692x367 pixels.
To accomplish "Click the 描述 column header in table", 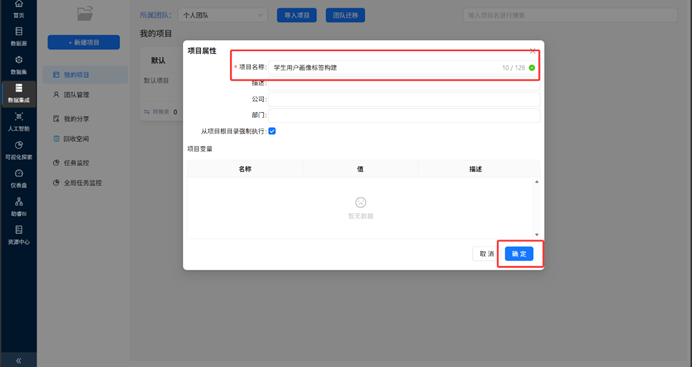I will click(x=475, y=169).
